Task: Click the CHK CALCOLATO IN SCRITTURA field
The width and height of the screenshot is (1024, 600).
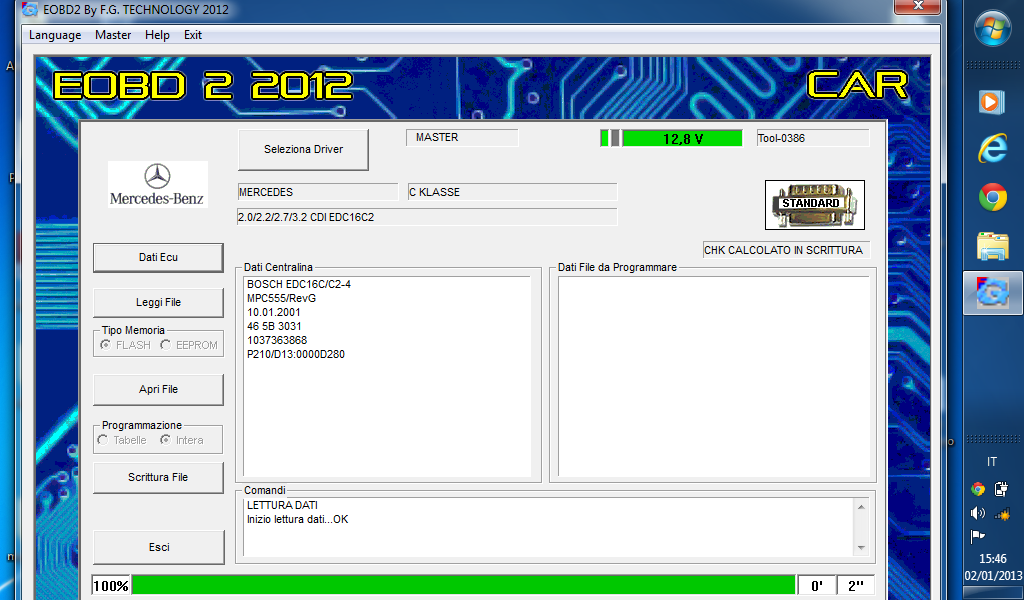Action: click(786, 250)
